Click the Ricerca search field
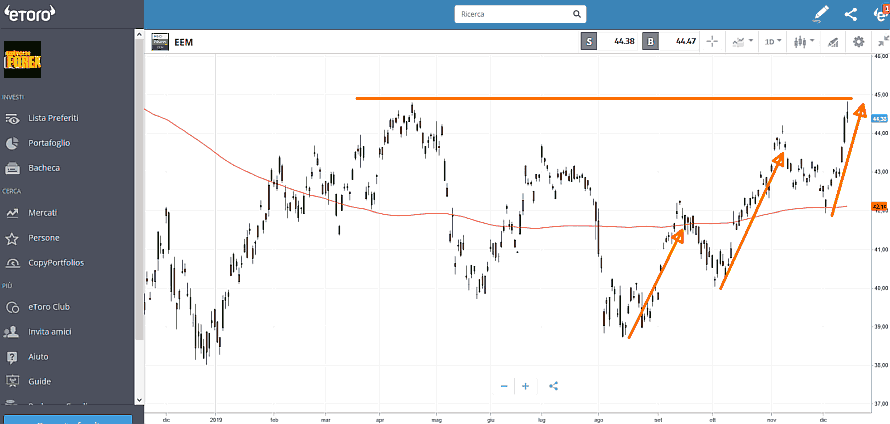The height and width of the screenshot is (424, 890). pos(515,15)
